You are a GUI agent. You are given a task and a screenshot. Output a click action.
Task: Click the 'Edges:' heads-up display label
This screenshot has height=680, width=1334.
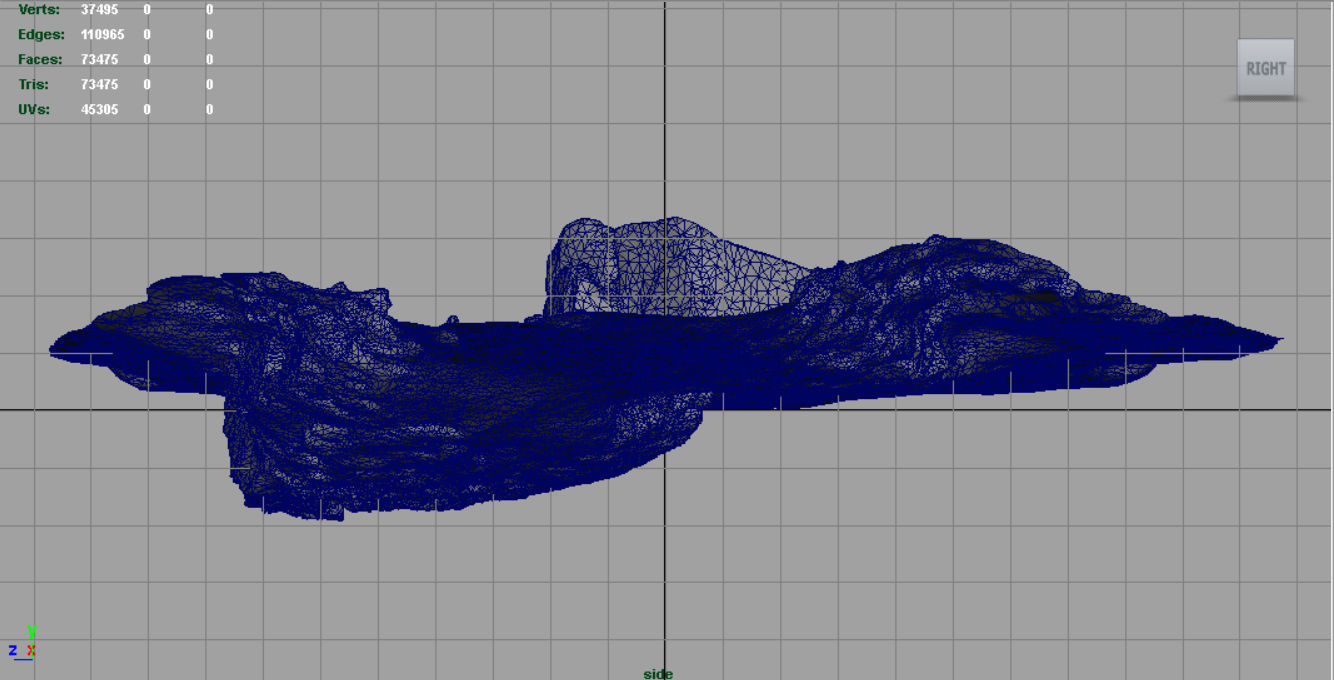pyautogui.click(x=41, y=35)
